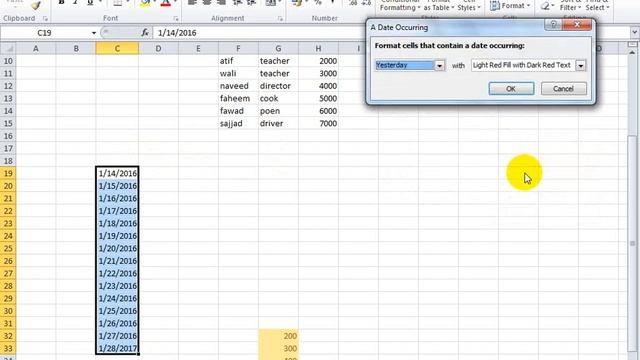Select column C header
Screen dimensions: 640x360
(x=117, y=49)
